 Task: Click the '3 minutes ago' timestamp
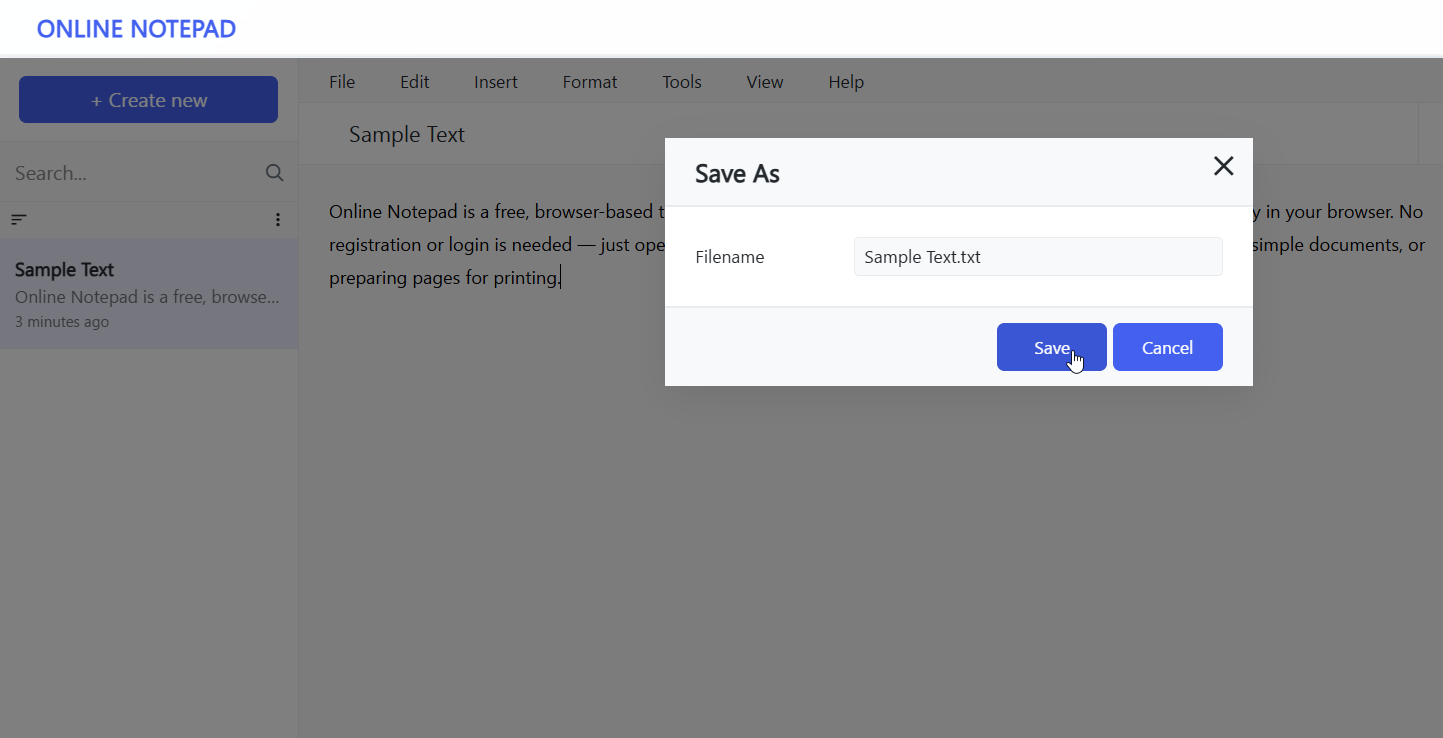coord(62,322)
